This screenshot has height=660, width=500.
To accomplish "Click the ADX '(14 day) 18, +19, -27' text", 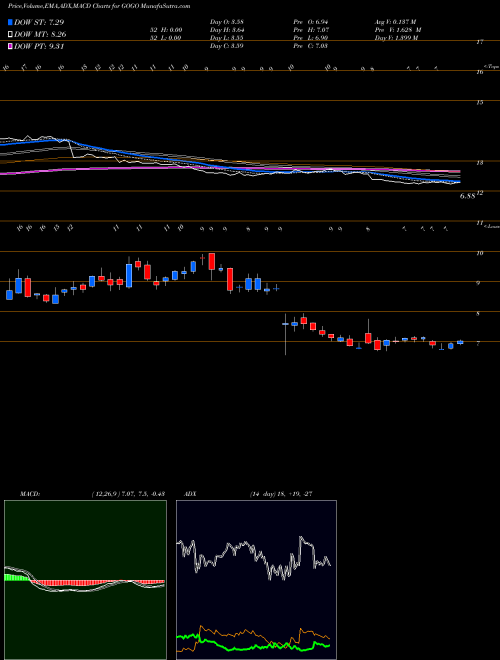I will [x=281, y=494].
